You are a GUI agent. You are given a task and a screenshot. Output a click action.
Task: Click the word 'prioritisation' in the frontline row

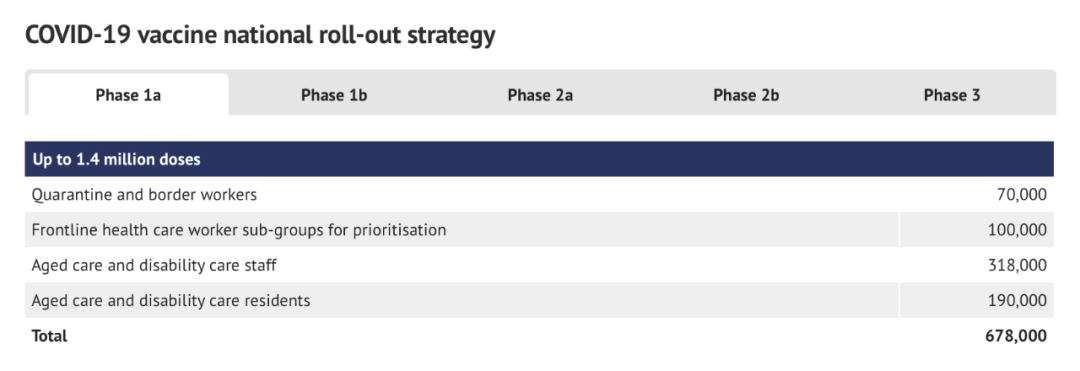399,230
